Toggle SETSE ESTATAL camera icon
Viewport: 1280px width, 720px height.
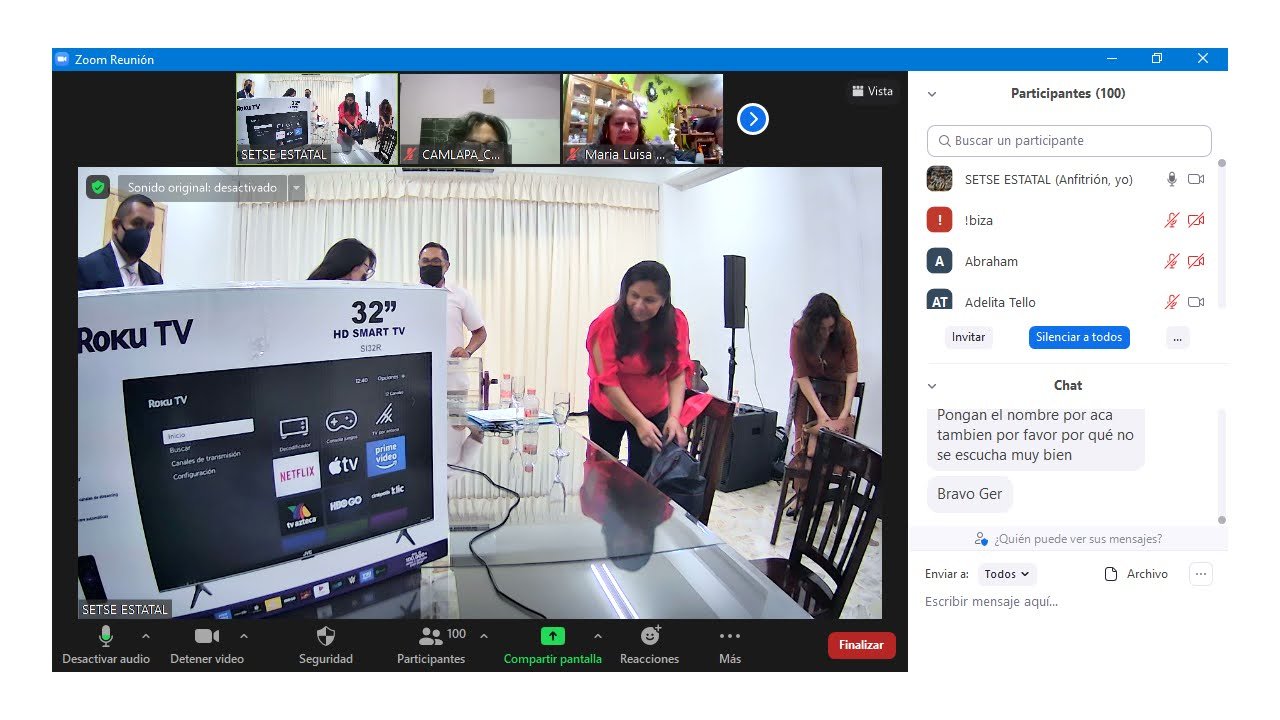(x=1196, y=179)
